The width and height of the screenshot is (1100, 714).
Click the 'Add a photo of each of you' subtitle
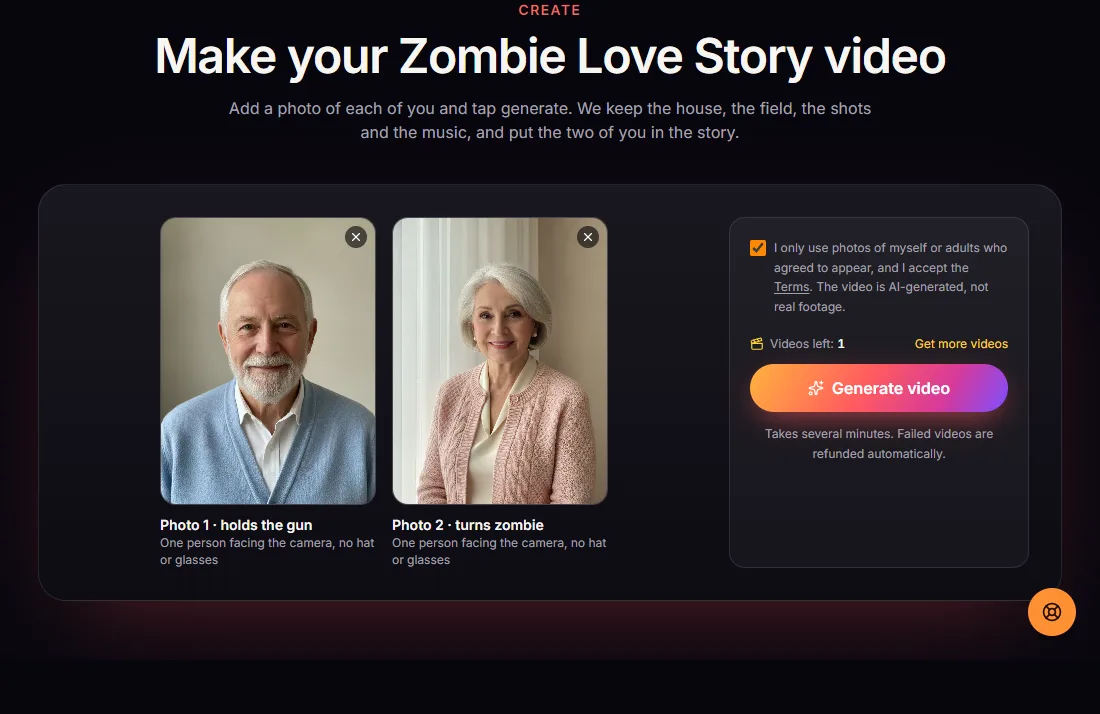point(550,120)
